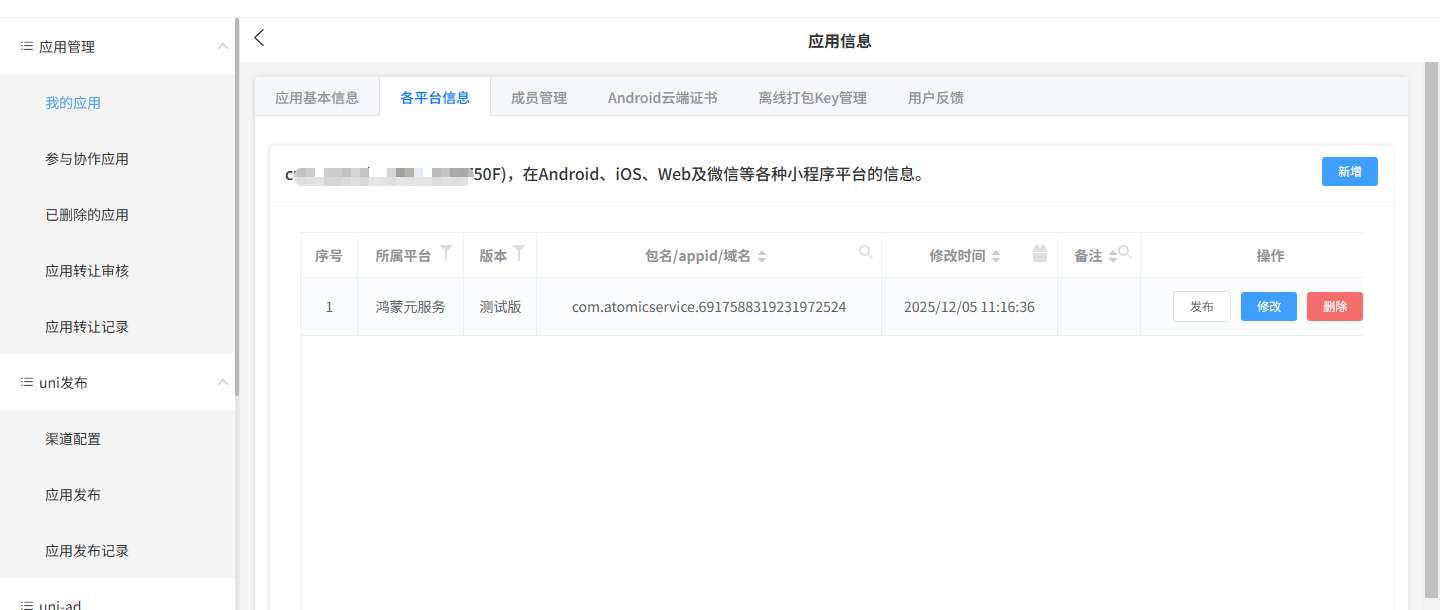Click the 测试版 version link
This screenshot has height=610, width=1440.
pos(500,307)
